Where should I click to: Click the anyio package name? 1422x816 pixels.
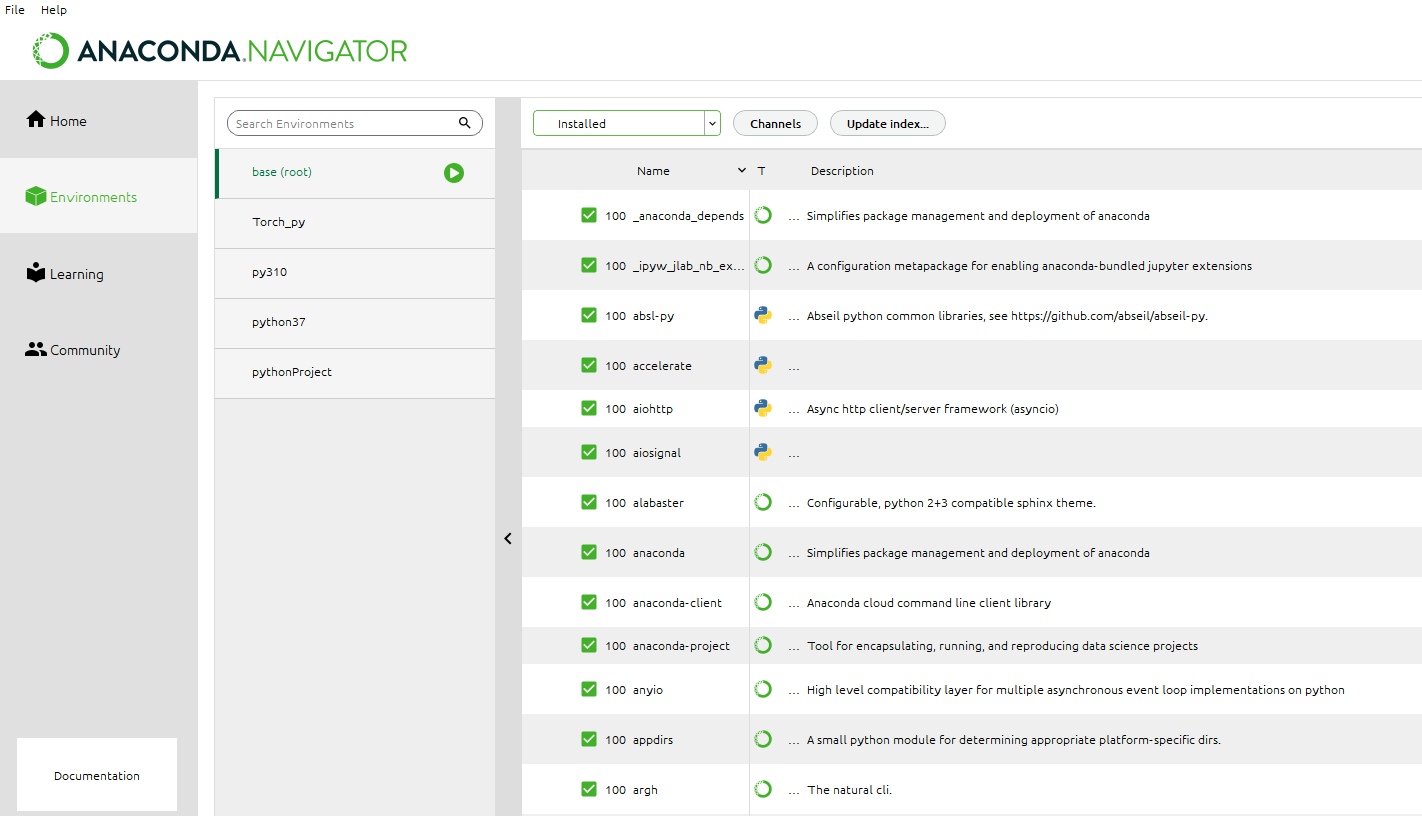tap(648, 689)
